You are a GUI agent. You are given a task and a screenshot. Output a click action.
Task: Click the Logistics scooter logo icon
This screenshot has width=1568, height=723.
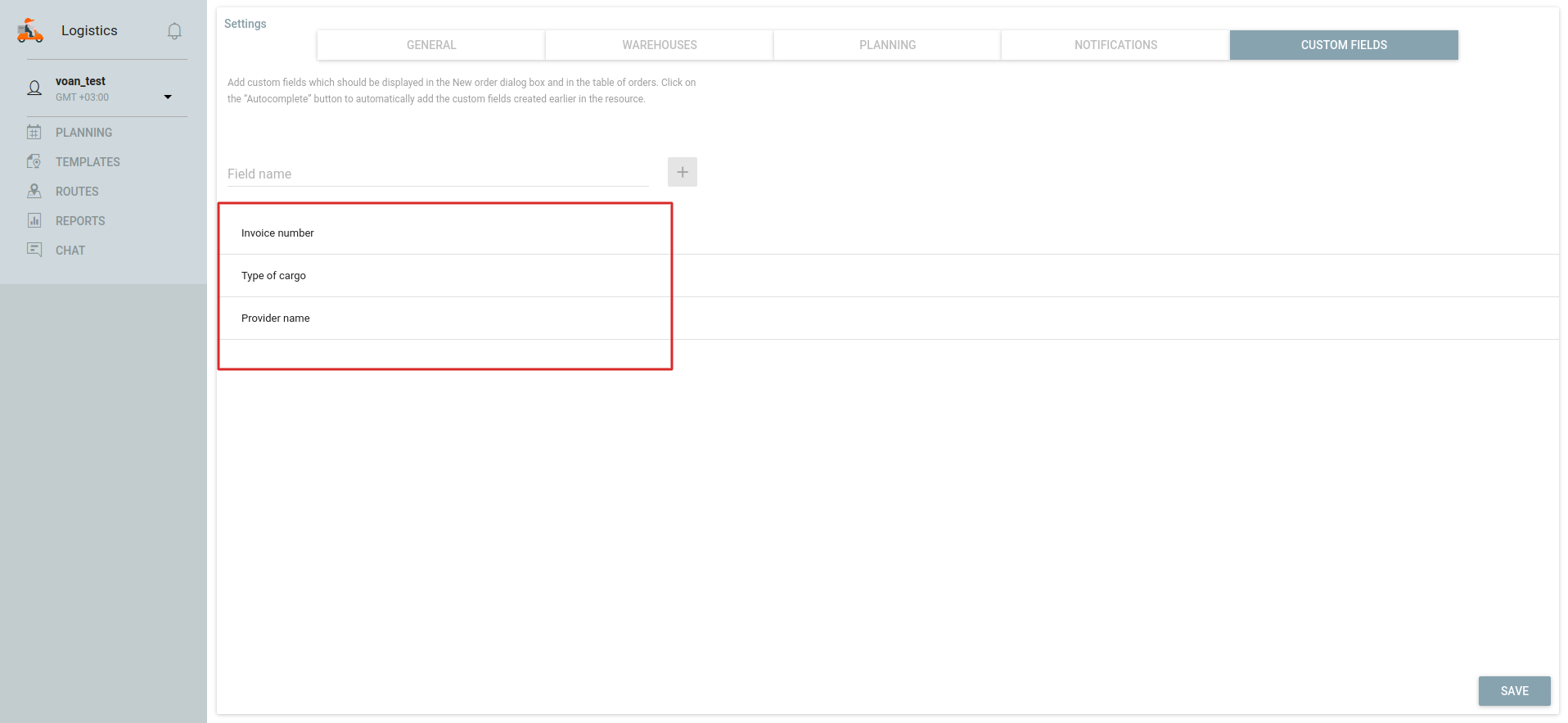30,30
